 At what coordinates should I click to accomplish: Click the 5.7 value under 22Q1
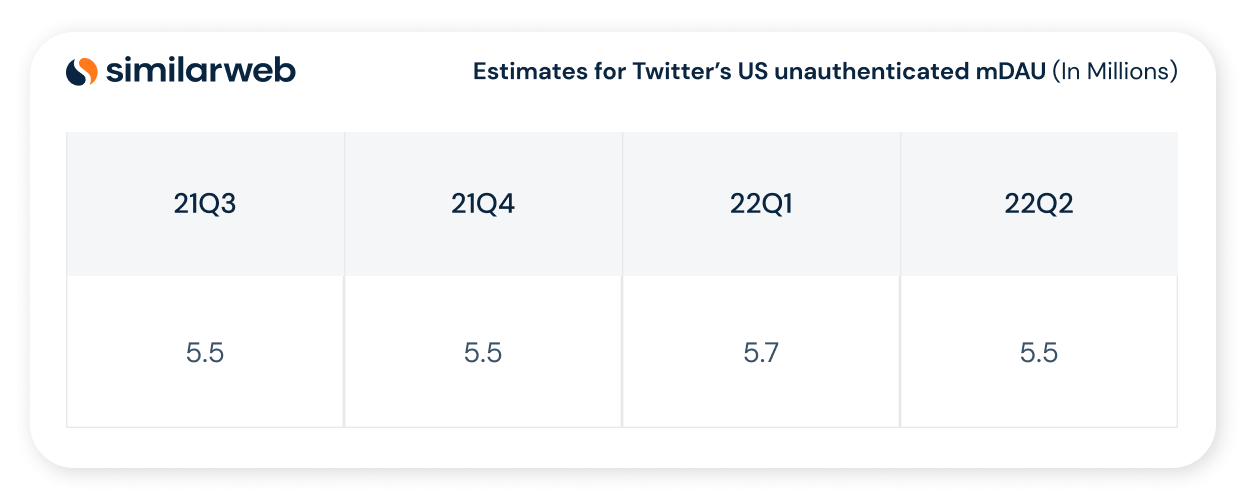[x=761, y=353]
